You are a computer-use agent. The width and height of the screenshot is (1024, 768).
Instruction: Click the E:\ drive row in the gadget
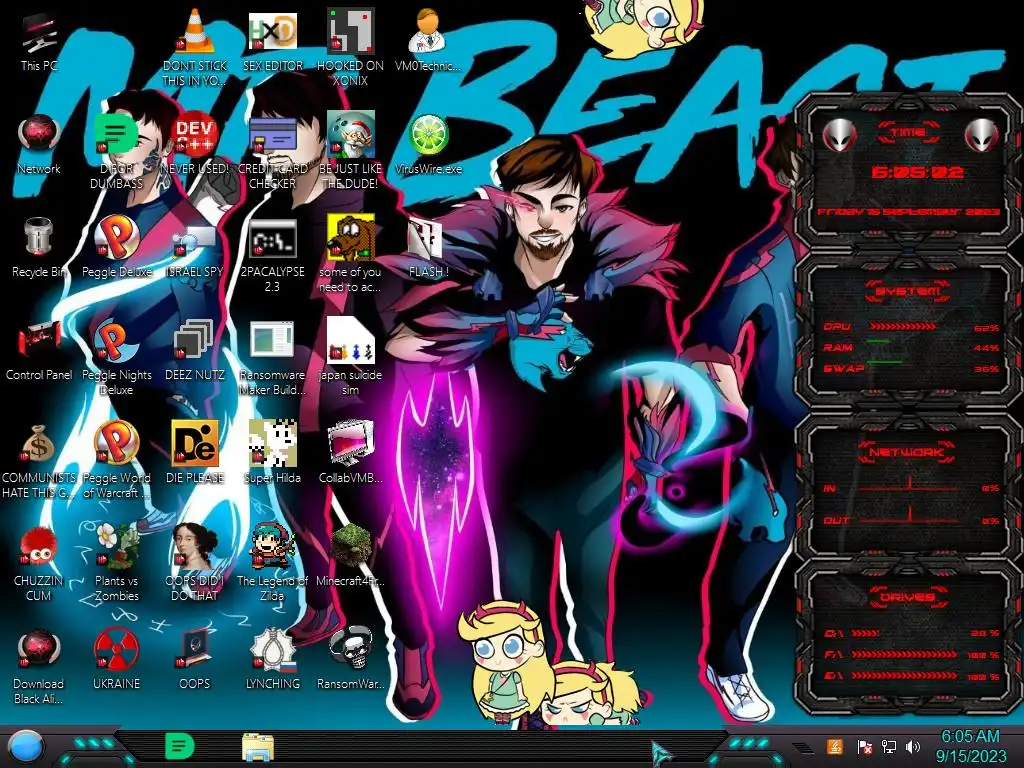(x=910, y=676)
